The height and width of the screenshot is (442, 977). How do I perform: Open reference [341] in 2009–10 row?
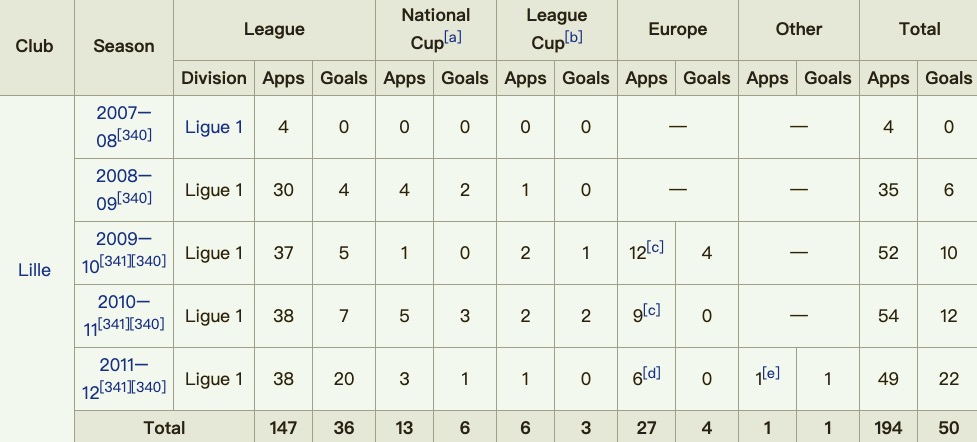coord(116,261)
